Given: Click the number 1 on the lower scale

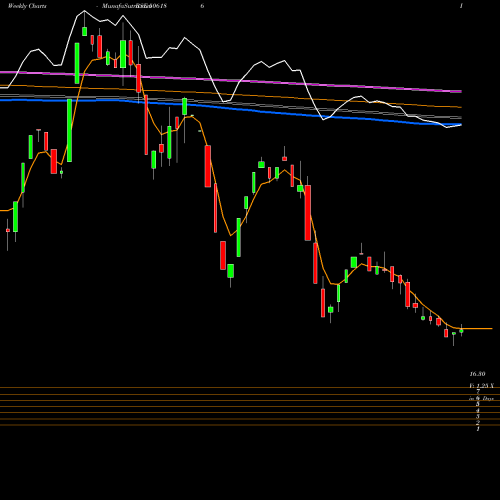Looking at the screenshot, I should (x=478, y=429).
